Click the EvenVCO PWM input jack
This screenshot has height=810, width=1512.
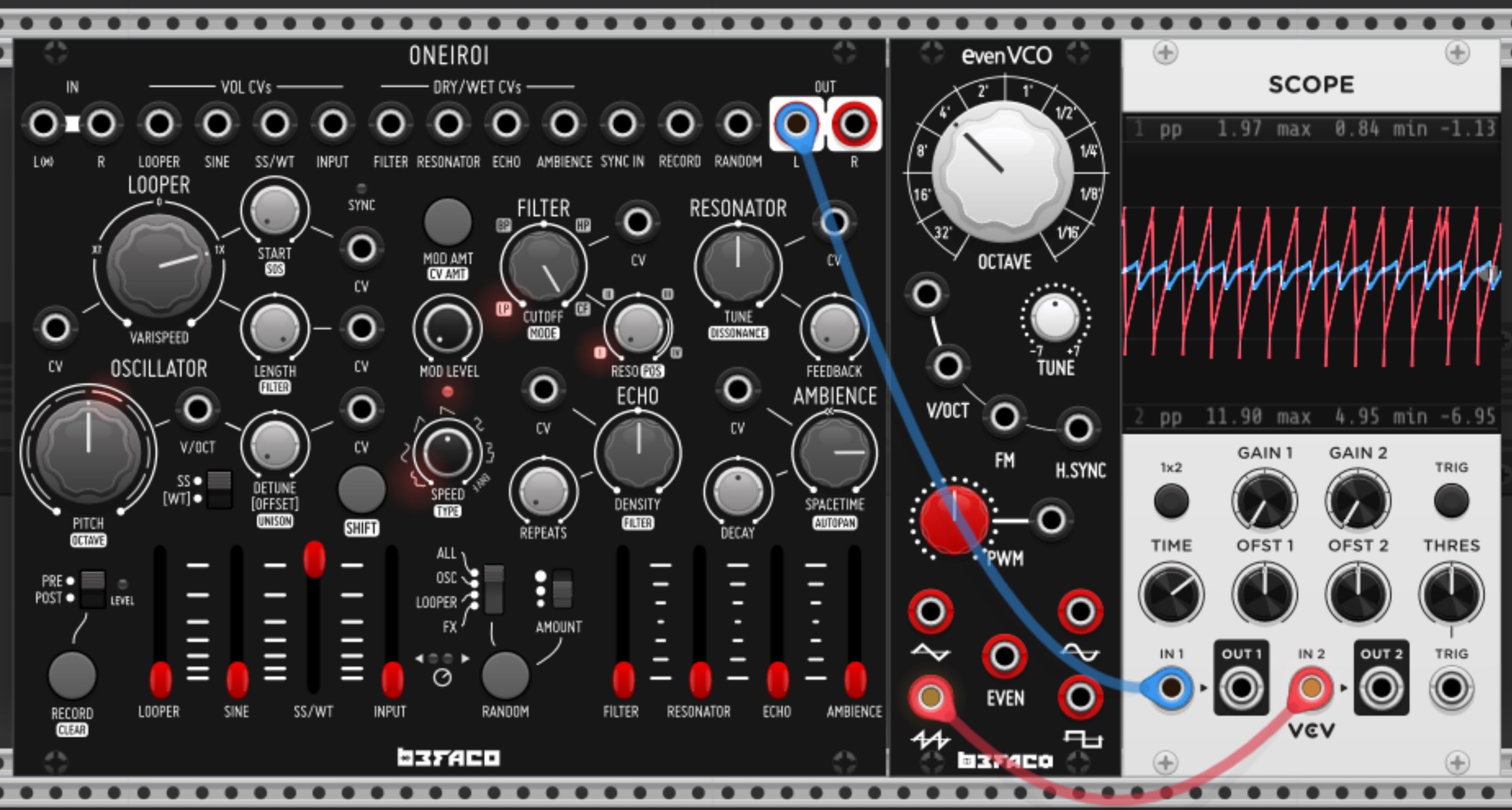pyautogui.click(x=1051, y=520)
